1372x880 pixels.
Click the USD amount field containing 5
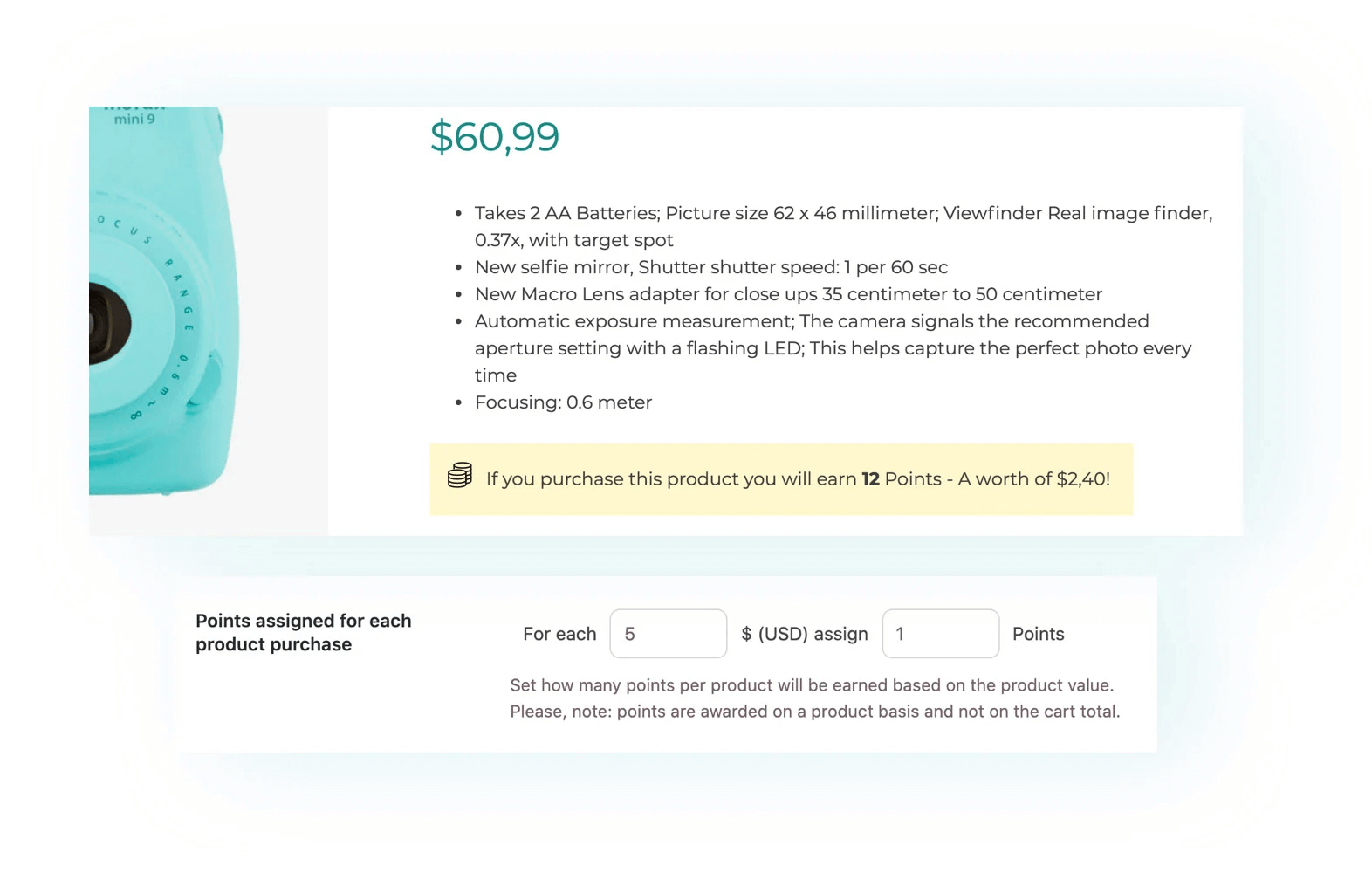668,634
